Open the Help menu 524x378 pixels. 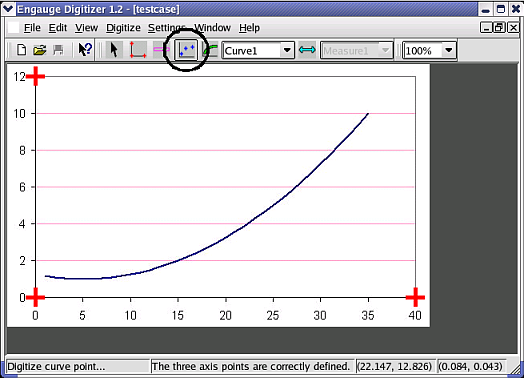click(249, 28)
